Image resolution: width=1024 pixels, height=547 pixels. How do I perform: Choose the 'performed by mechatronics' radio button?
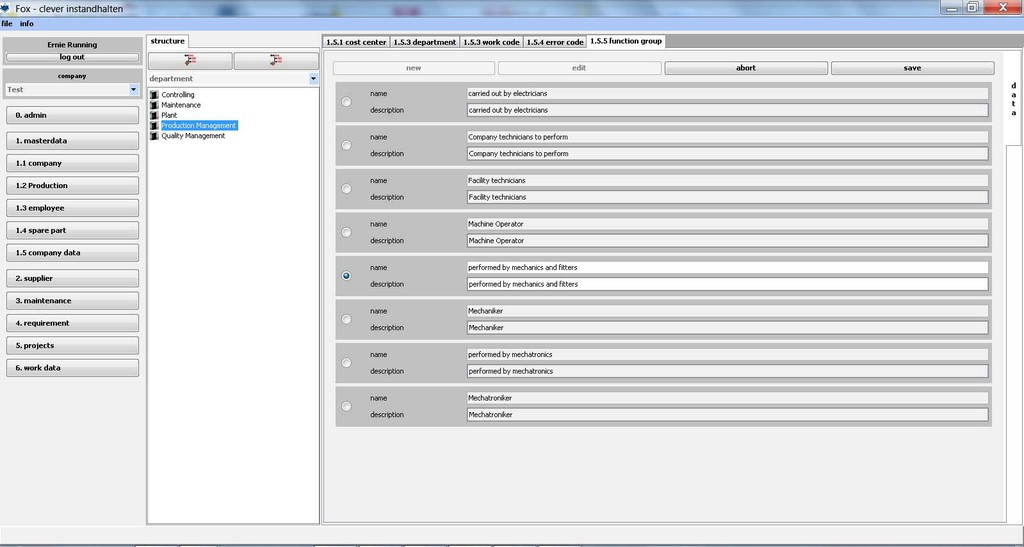(346, 363)
